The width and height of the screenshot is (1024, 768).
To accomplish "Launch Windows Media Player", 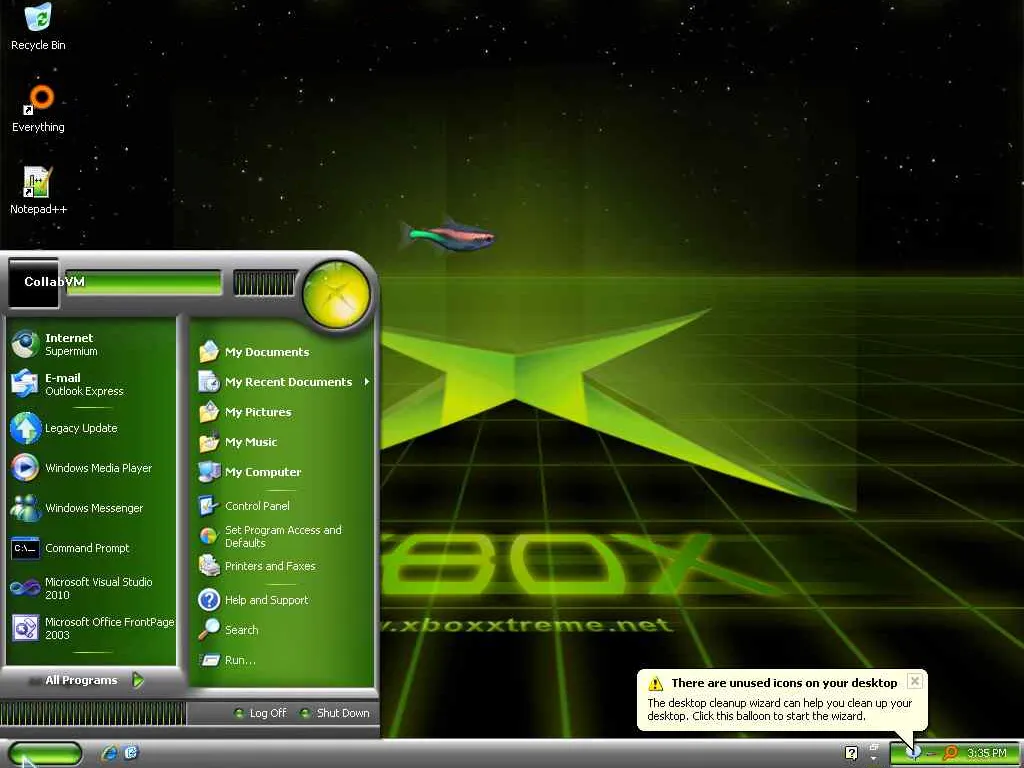I will (91, 468).
